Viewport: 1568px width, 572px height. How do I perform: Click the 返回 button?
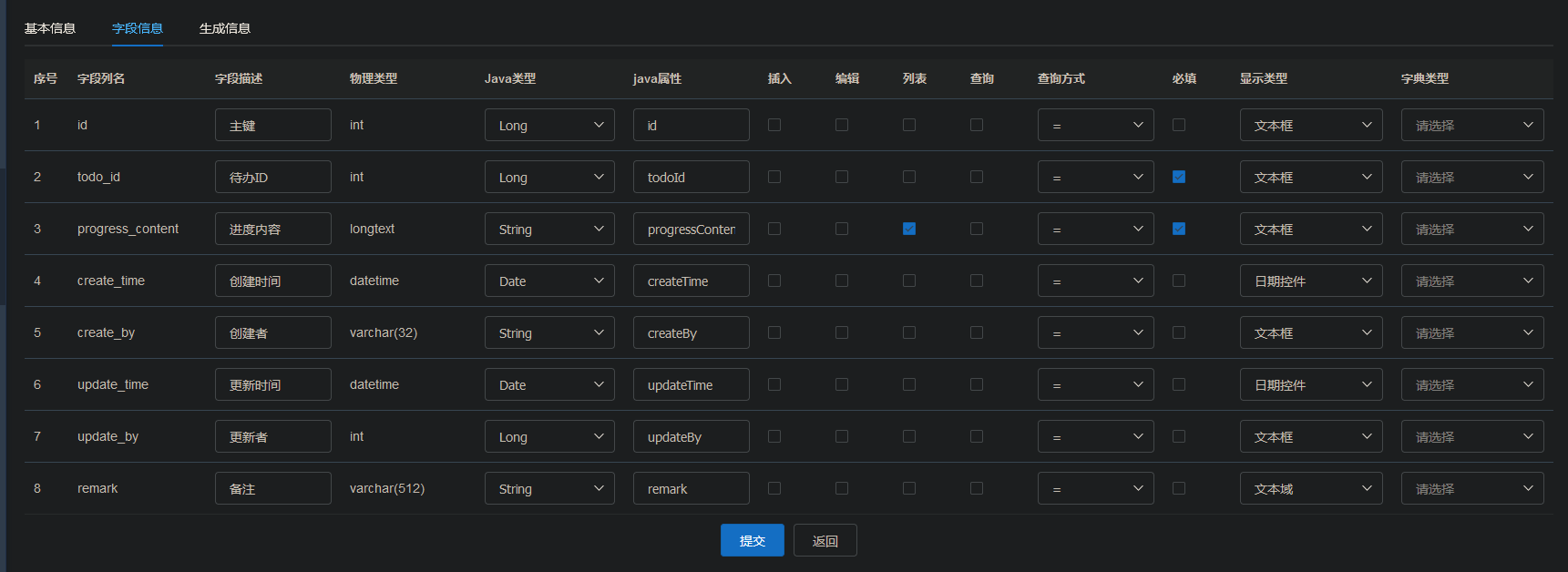click(825, 540)
